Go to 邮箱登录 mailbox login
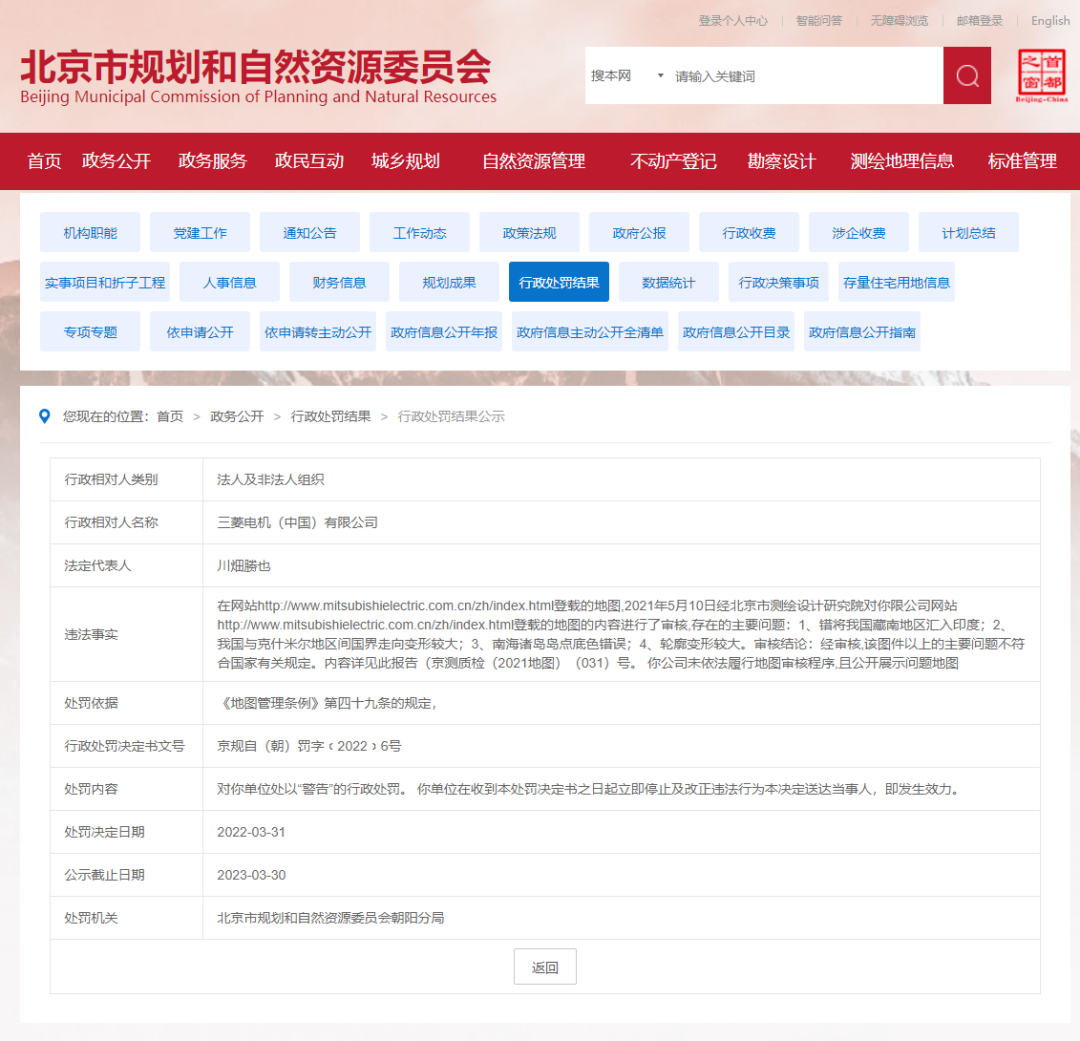The width and height of the screenshot is (1080, 1041). click(x=979, y=21)
